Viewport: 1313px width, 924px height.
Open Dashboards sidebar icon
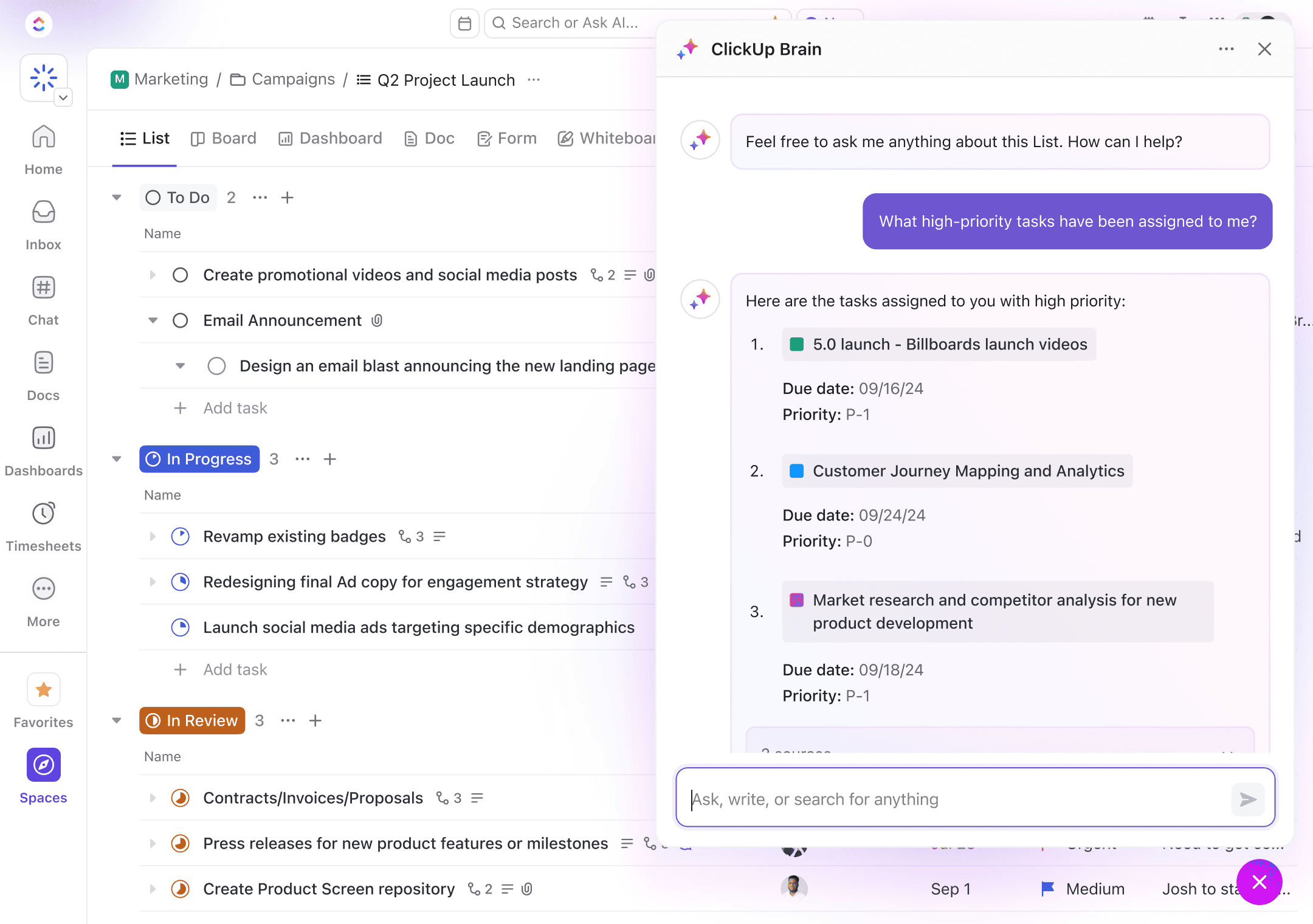pyautogui.click(x=43, y=439)
